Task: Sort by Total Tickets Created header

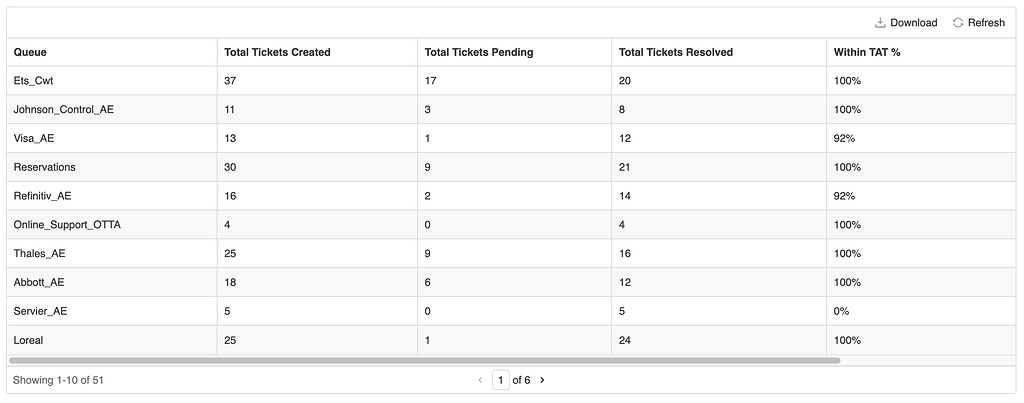Action: pos(277,52)
